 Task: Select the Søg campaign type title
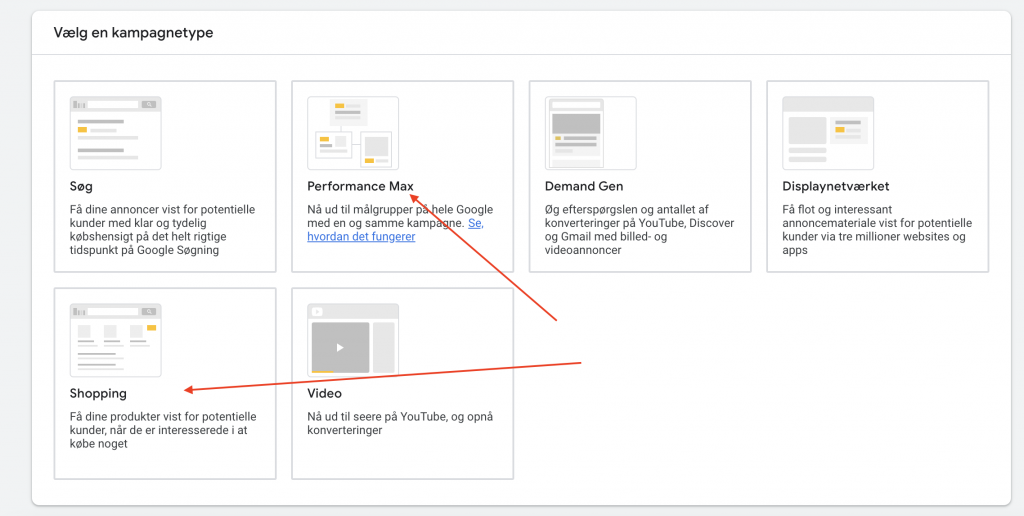point(82,186)
